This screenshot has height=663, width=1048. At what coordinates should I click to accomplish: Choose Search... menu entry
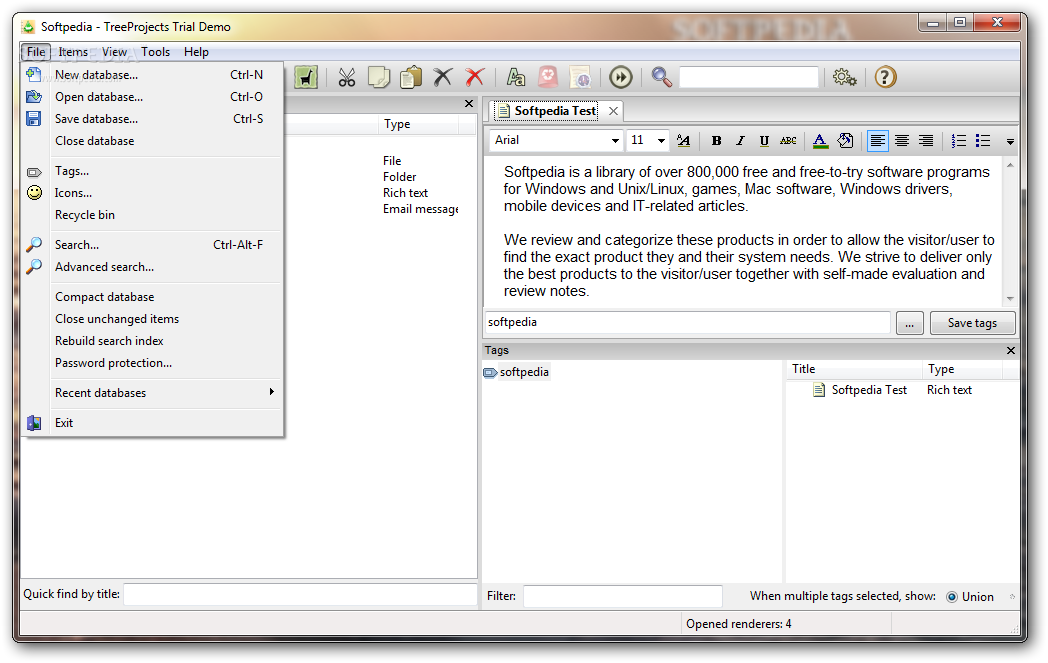153,245
